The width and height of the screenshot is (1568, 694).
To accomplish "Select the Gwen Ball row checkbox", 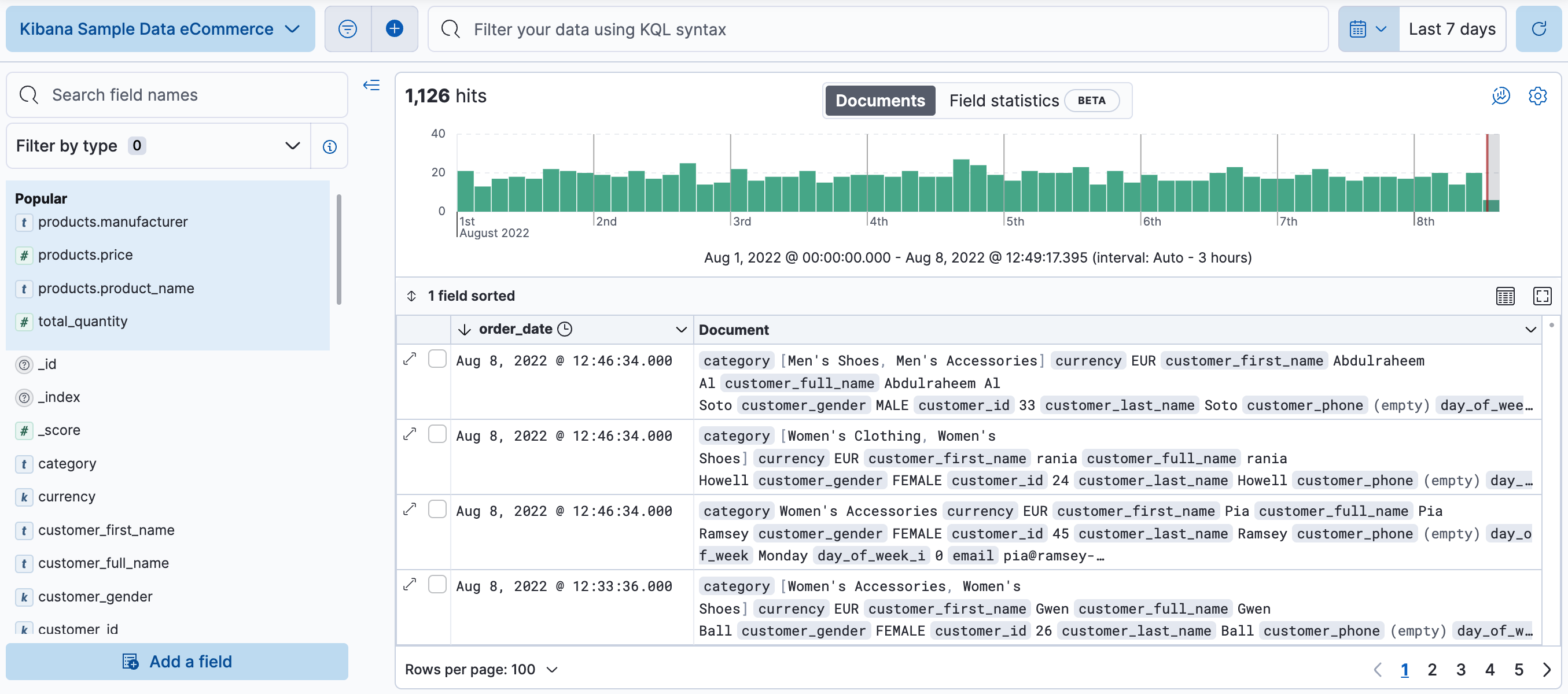I will click(437, 585).
